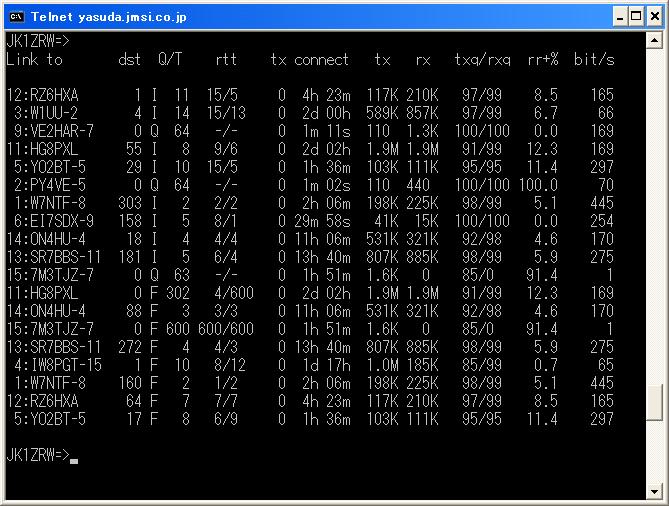Click '1:W7NTF-8' in the row with dst 303
The image size is (669, 506).
coord(50,203)
